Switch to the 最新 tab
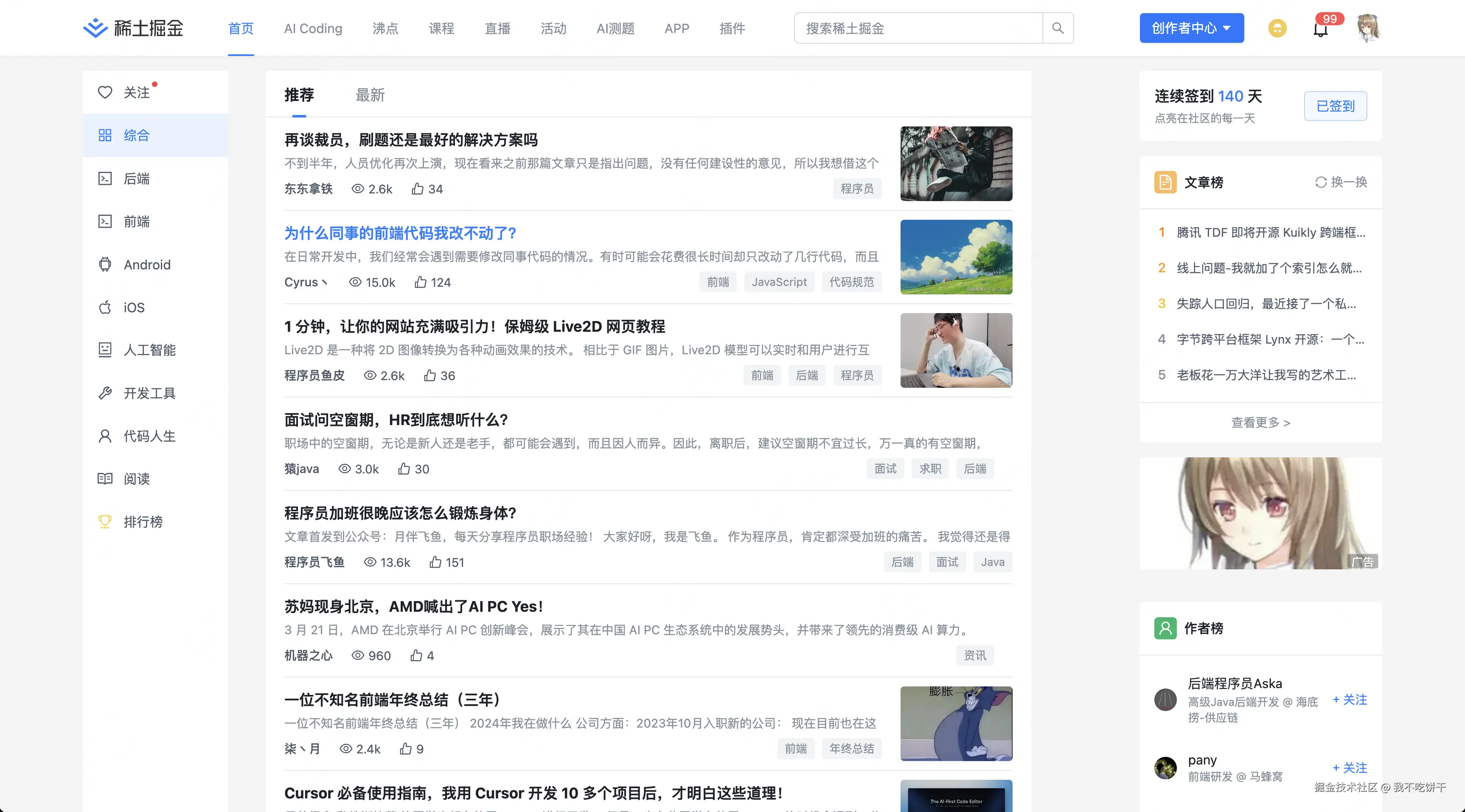Image resolution: width=1465 pixels, height=812 pixels. click(370, 95)
